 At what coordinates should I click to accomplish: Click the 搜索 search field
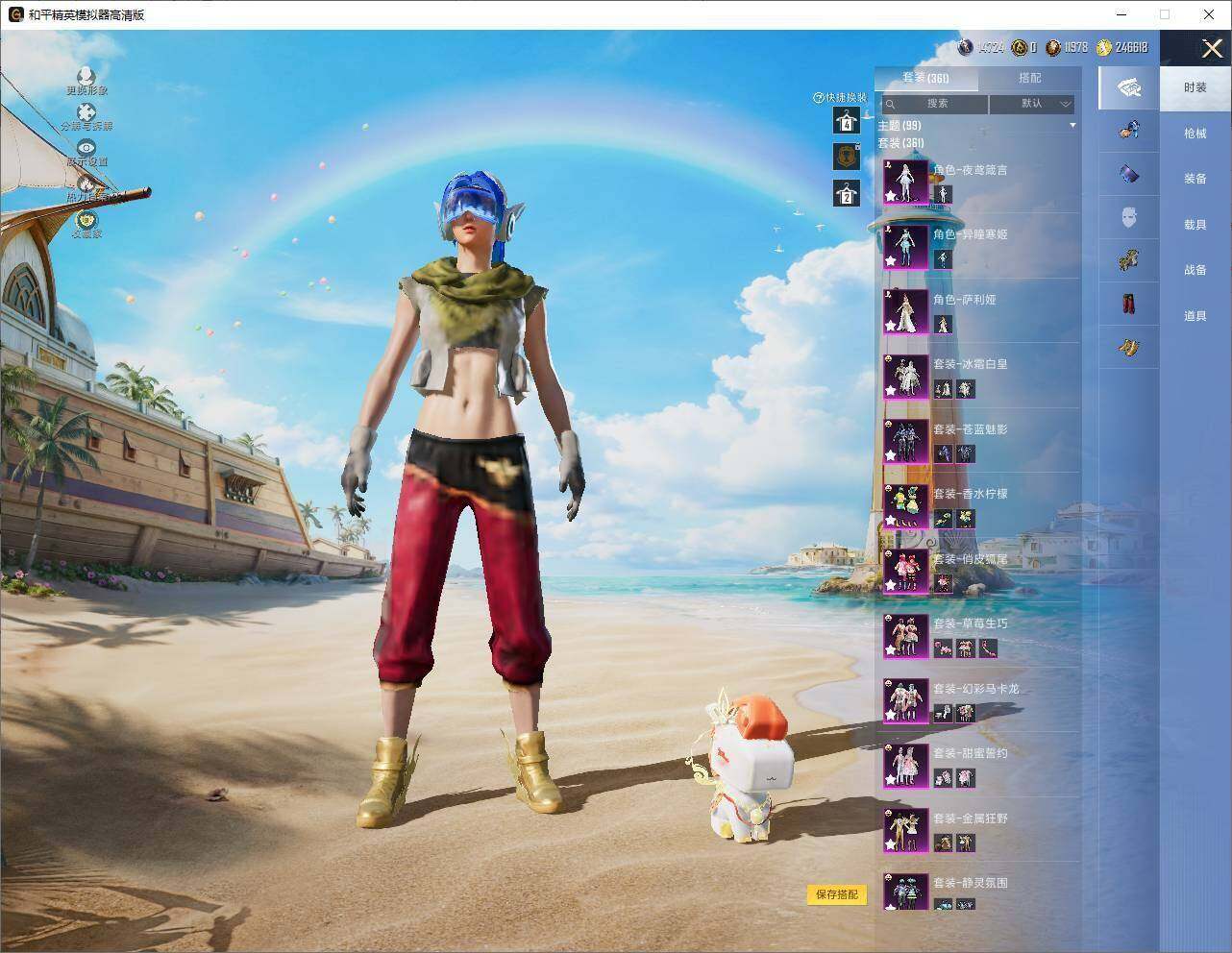tap(934, 104)
